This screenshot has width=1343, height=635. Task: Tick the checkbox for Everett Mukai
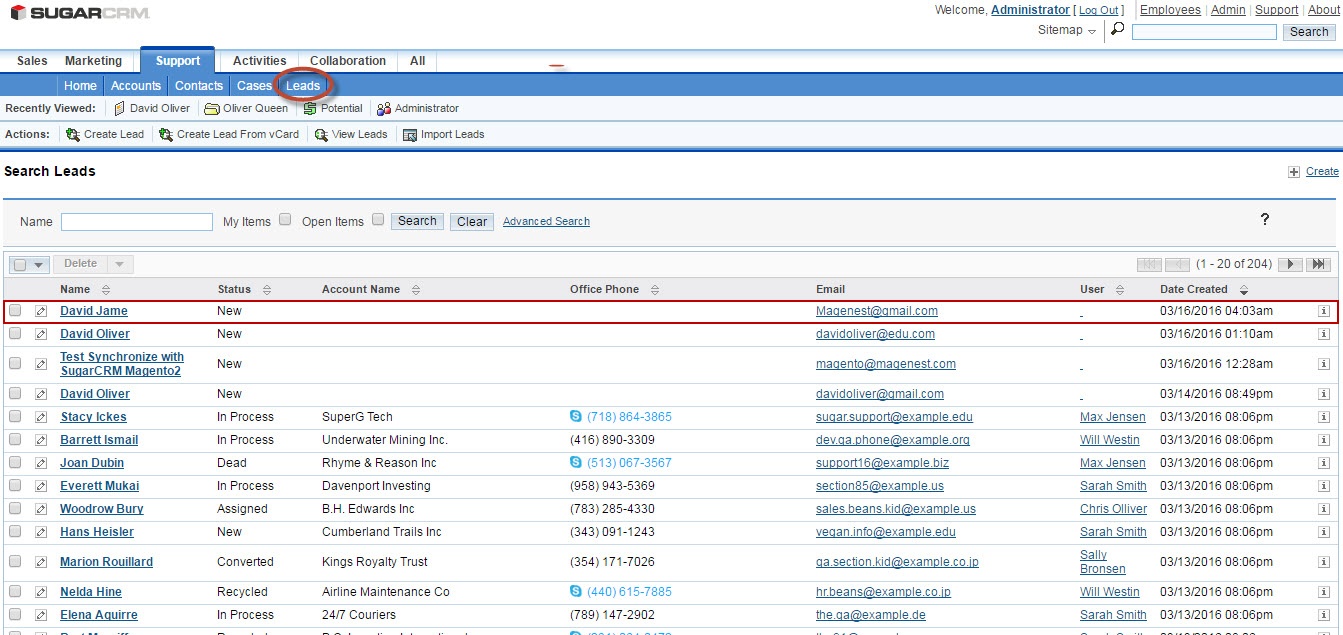pos(15,485)
